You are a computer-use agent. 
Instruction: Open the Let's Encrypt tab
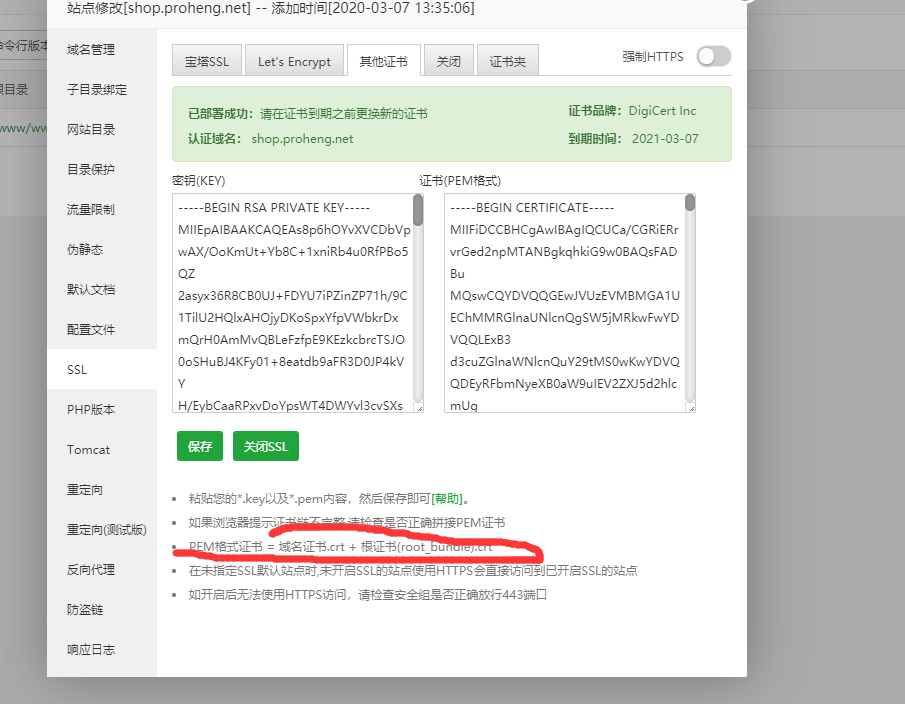(x=294, y=61)
